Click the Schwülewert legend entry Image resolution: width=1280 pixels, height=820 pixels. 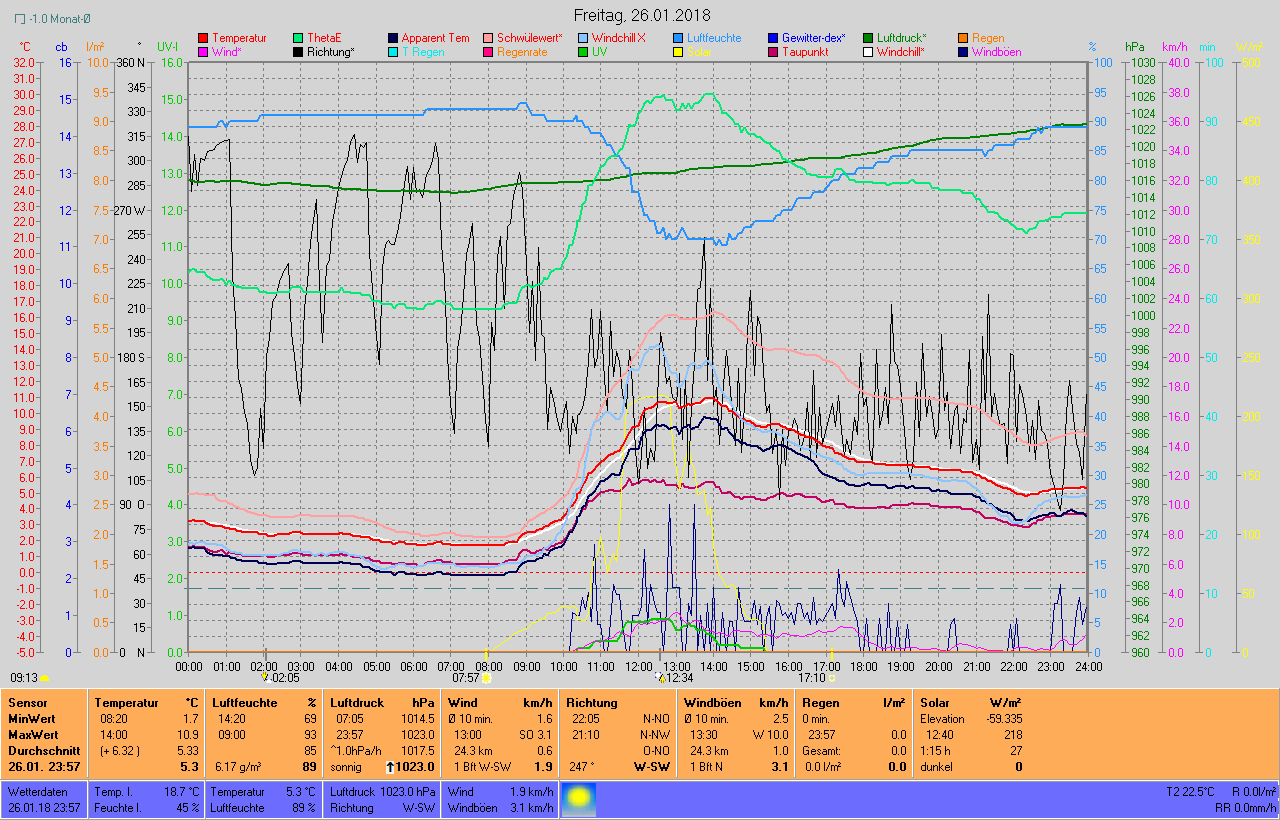tap(529, 38)
